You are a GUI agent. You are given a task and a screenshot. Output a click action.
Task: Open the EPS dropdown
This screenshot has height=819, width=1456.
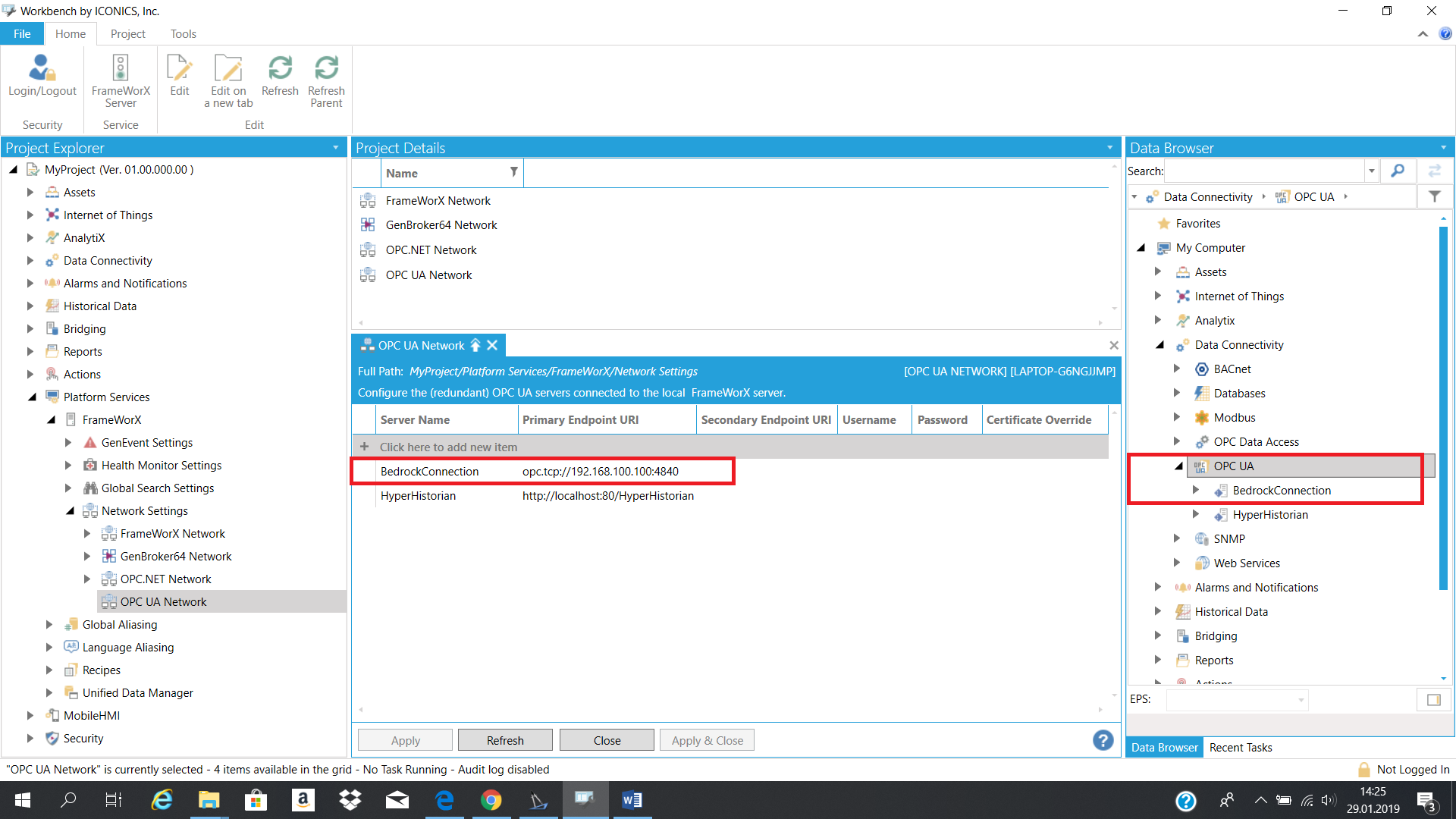pyautogui.click(x=1301, y=700)
